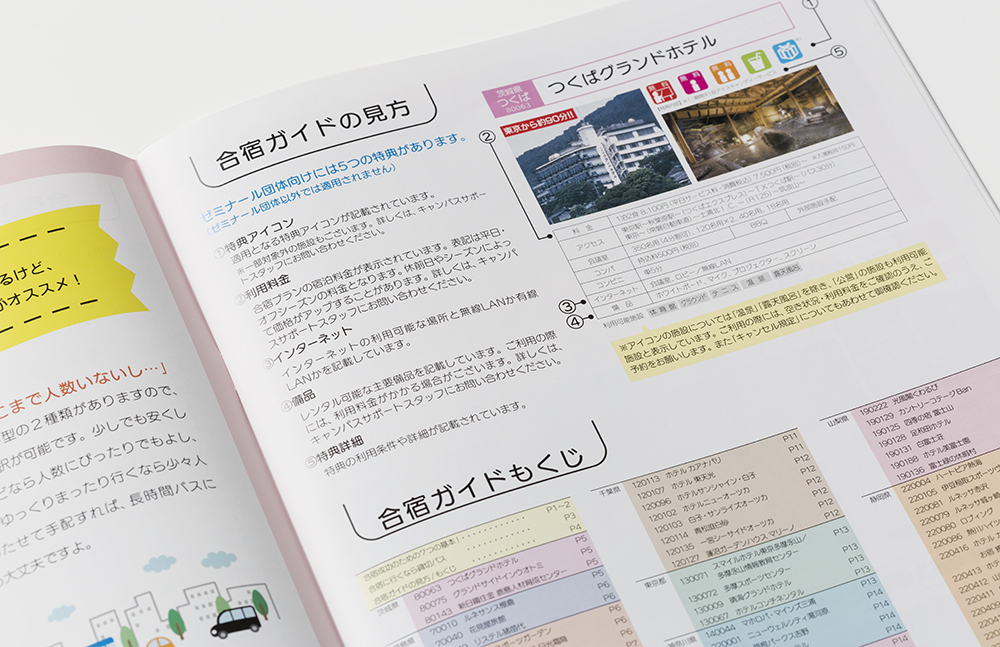Click index entry 130067 ホテルコンチネンタル
Screen dimensions: 1000x647
(x=751, y=607)
